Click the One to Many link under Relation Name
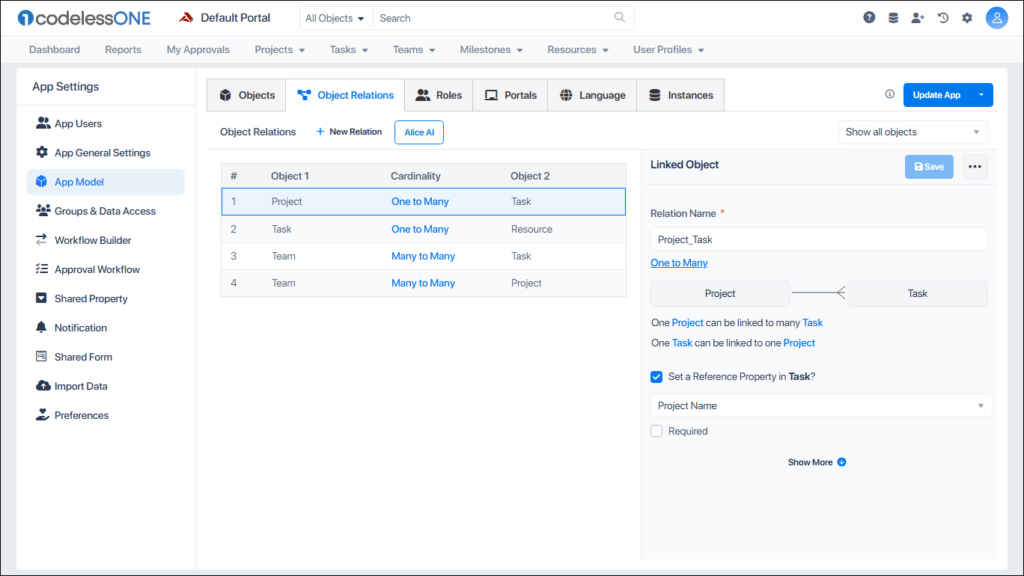This screenshot has height=576, width=1024. (x=679, y=263)
